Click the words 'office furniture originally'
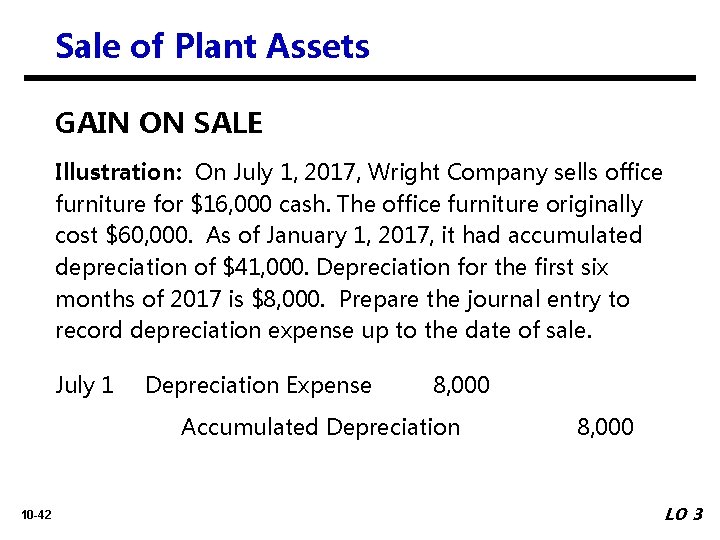Image resolution: width=720 pixels, height=540 pixels. (x=512, y=205)
